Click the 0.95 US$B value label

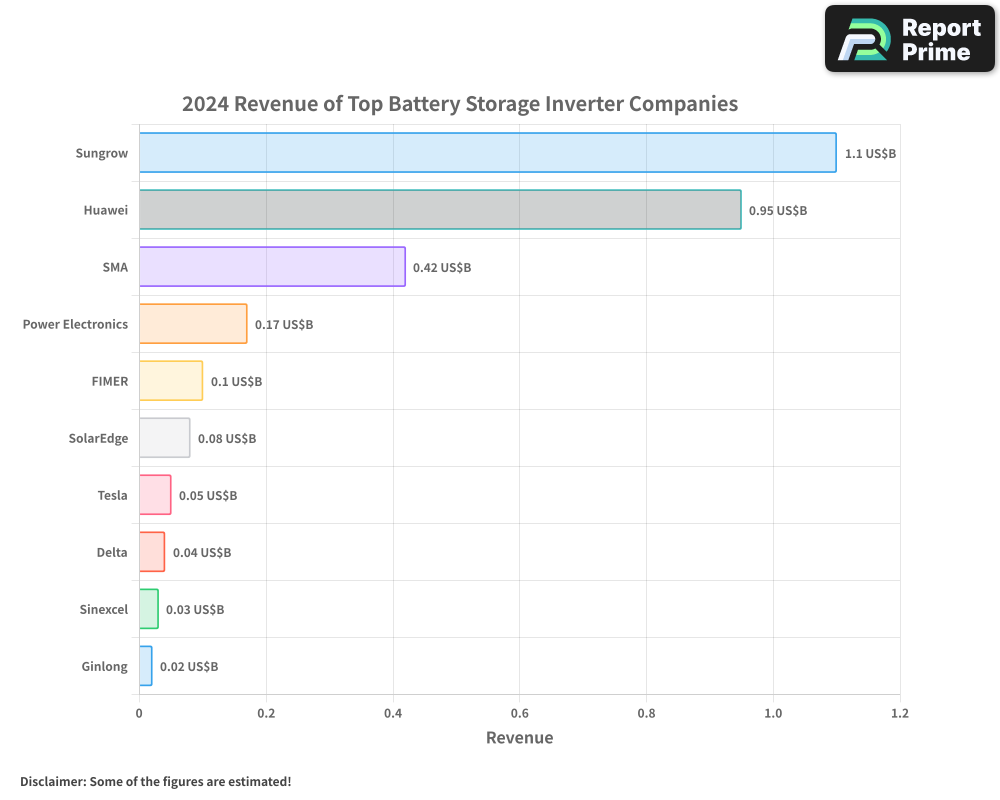777,210
